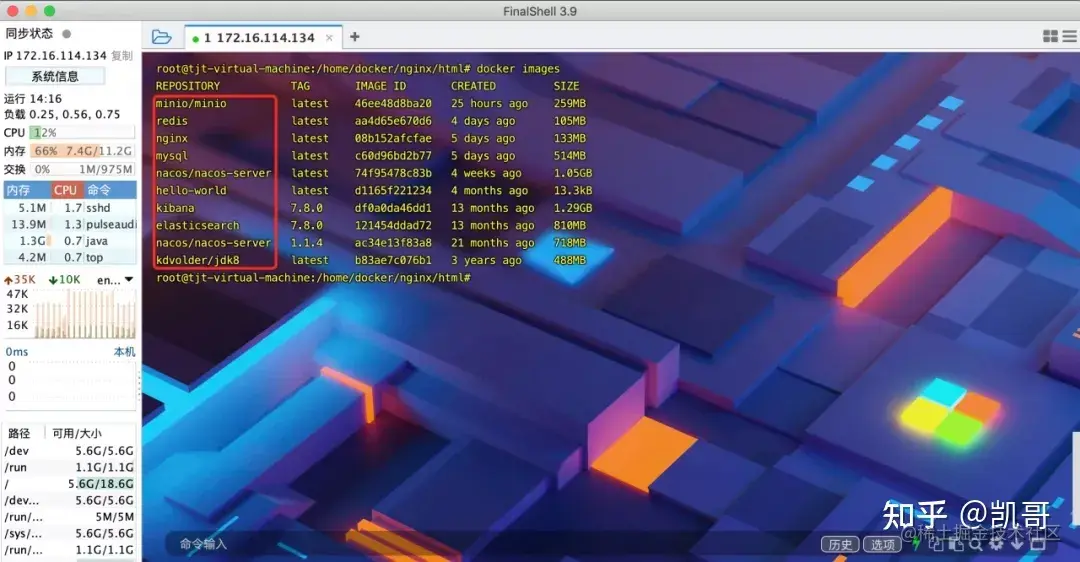This screenshot has height=562, width=1080.
Task: Click the CPU usage bar
Action: pos(82,132)
